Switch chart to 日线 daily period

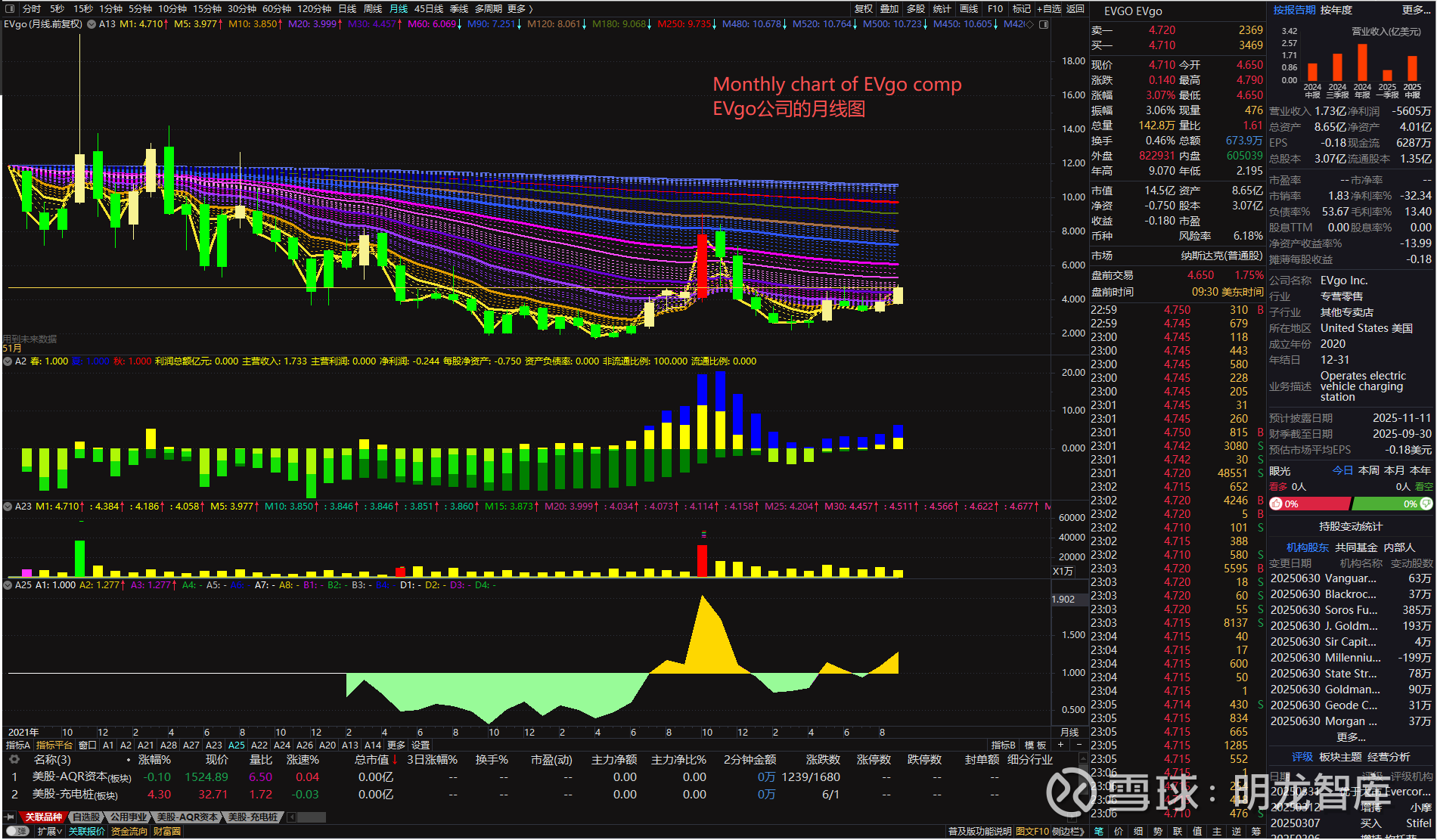[347, 9]
